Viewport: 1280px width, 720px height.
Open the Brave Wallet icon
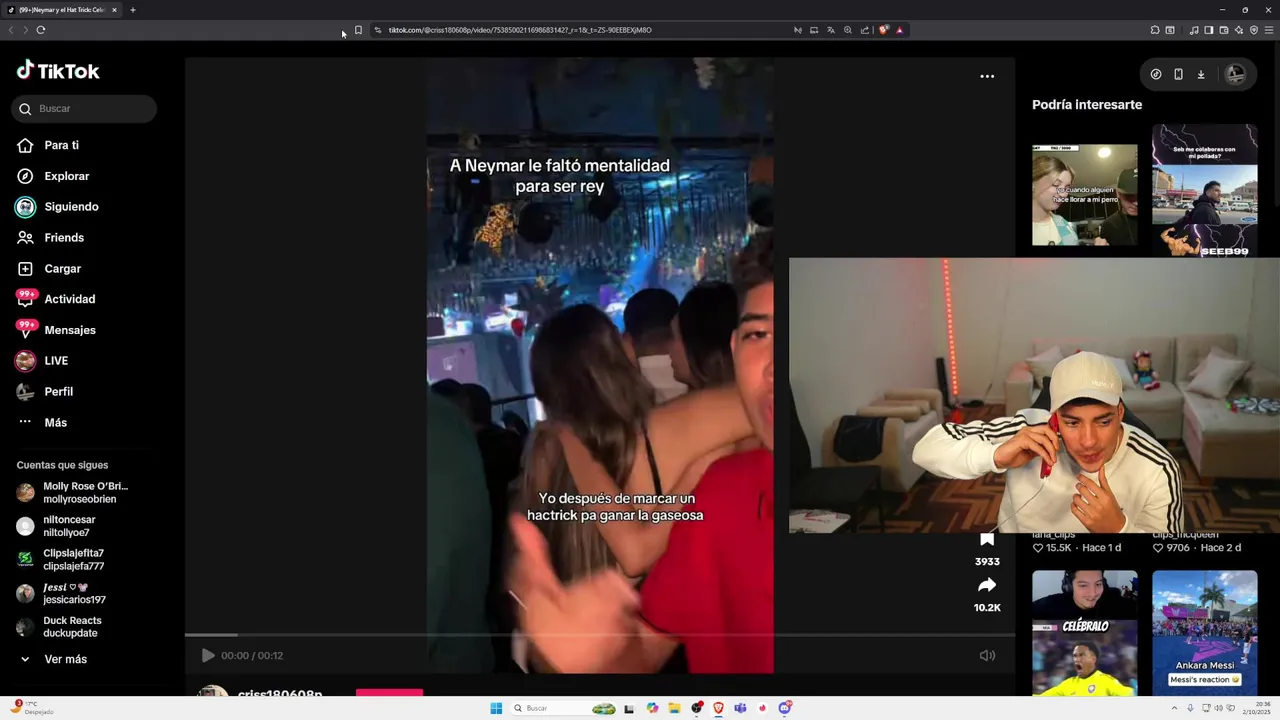pos(1224,30)
